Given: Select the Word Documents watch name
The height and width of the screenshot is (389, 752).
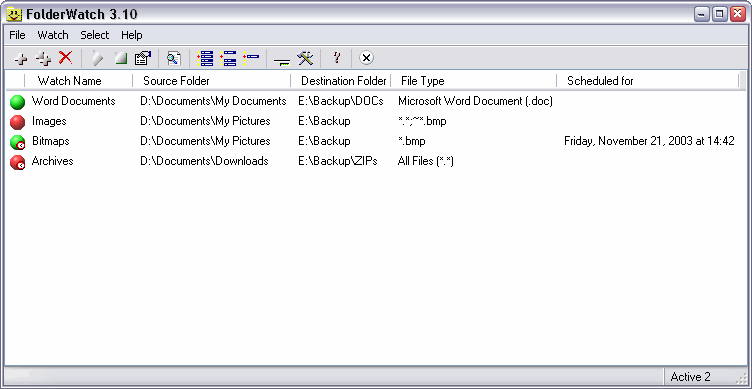Looking at the screenshot, I should (x=73, y=101).
